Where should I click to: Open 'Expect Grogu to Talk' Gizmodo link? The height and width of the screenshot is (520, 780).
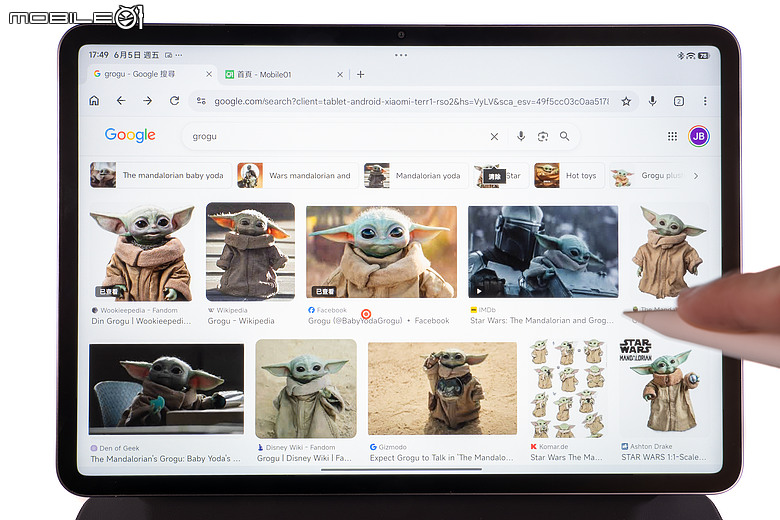click(x=441, y=457)
